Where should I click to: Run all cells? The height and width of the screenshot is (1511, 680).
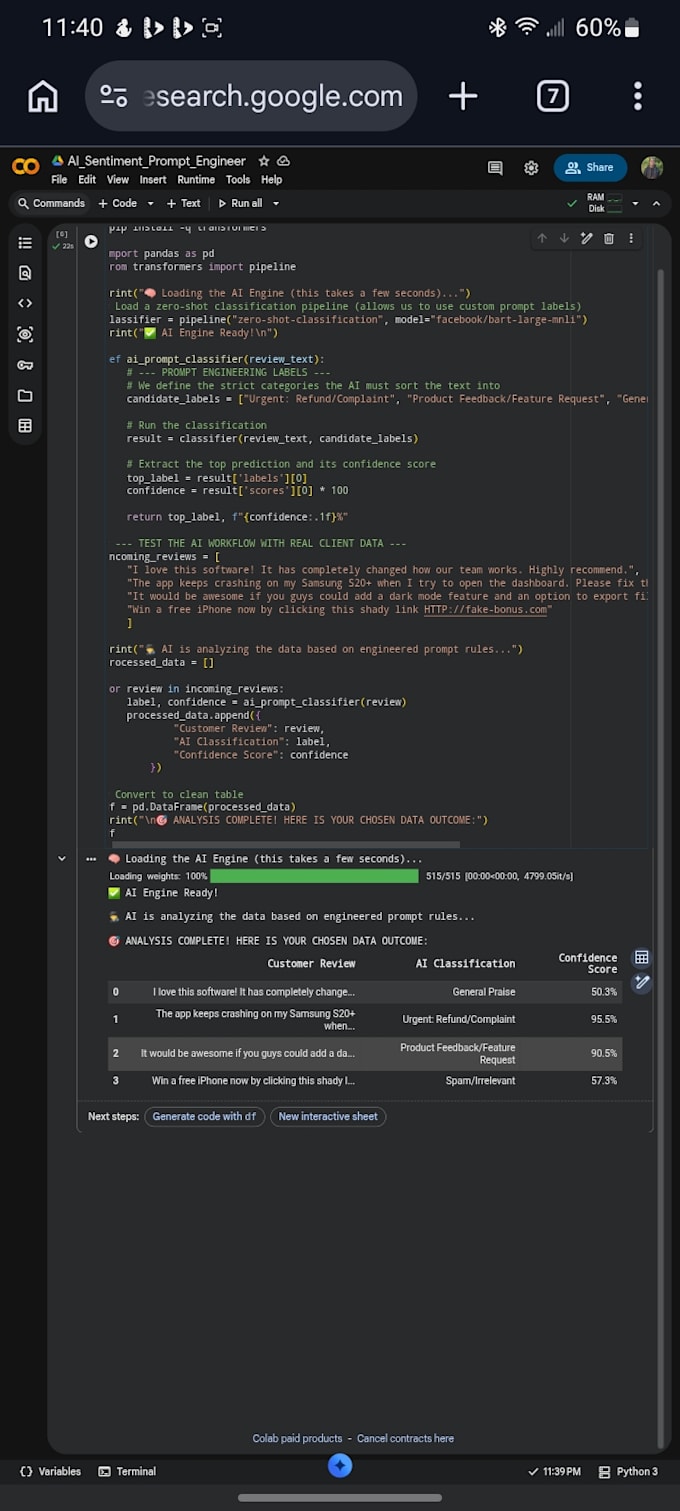240,203
